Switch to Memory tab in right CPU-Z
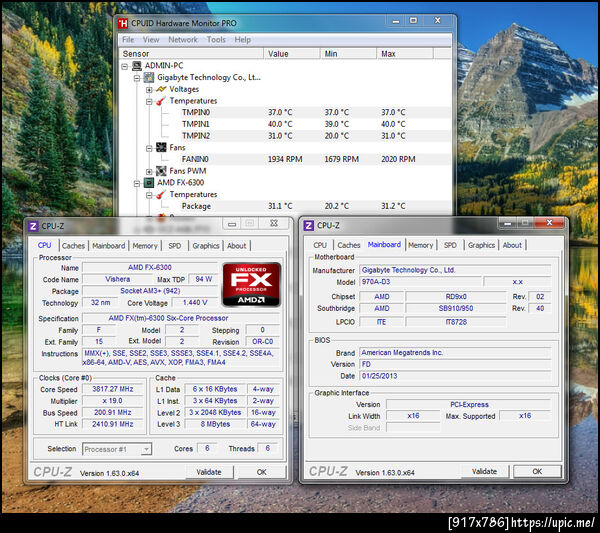Image resolution: width=600 pixels, height=533 pixels. [421, 245]
